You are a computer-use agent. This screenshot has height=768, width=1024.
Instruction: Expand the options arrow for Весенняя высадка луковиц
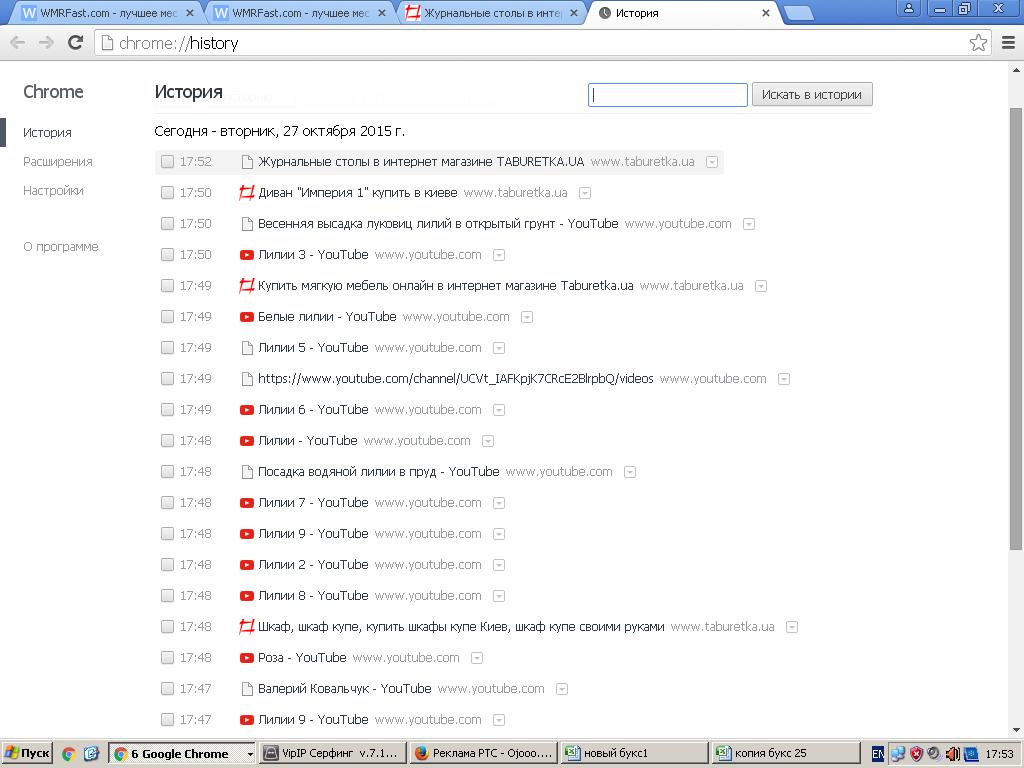pos(749,224)
